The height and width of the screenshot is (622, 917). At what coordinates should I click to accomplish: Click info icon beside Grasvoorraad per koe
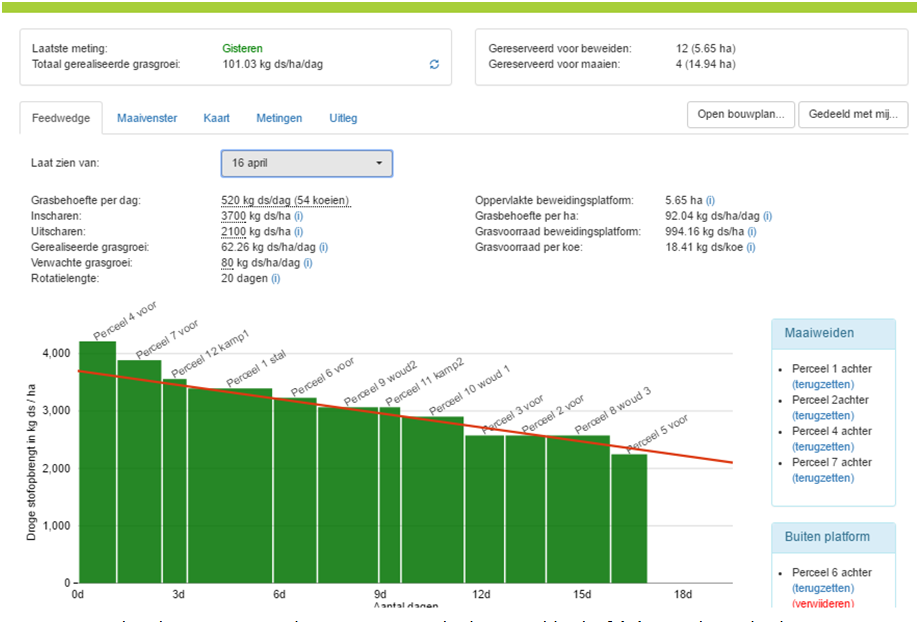click(x=757, y=247)
